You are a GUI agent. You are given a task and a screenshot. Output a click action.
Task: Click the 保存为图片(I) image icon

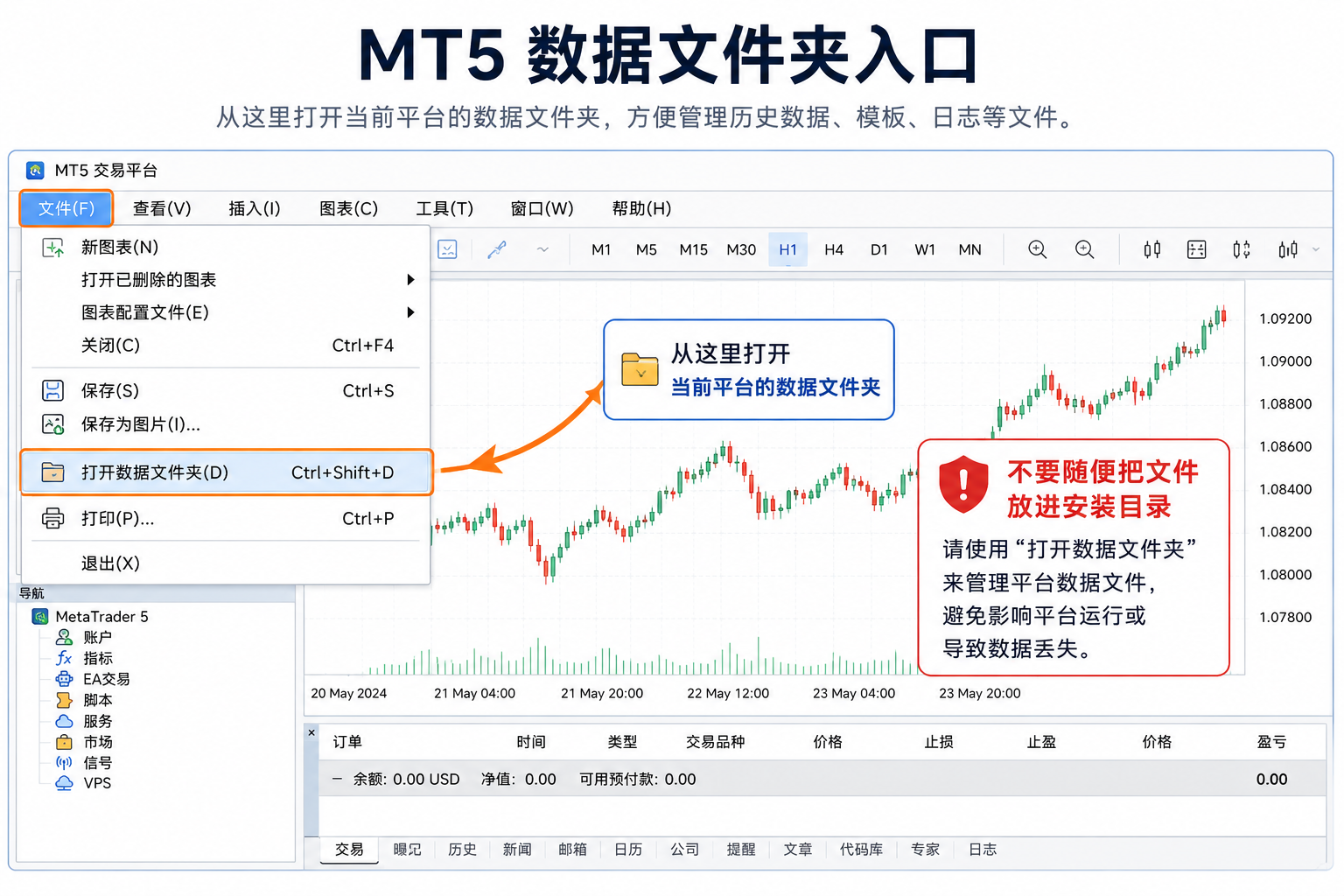(x=53, y=424)
